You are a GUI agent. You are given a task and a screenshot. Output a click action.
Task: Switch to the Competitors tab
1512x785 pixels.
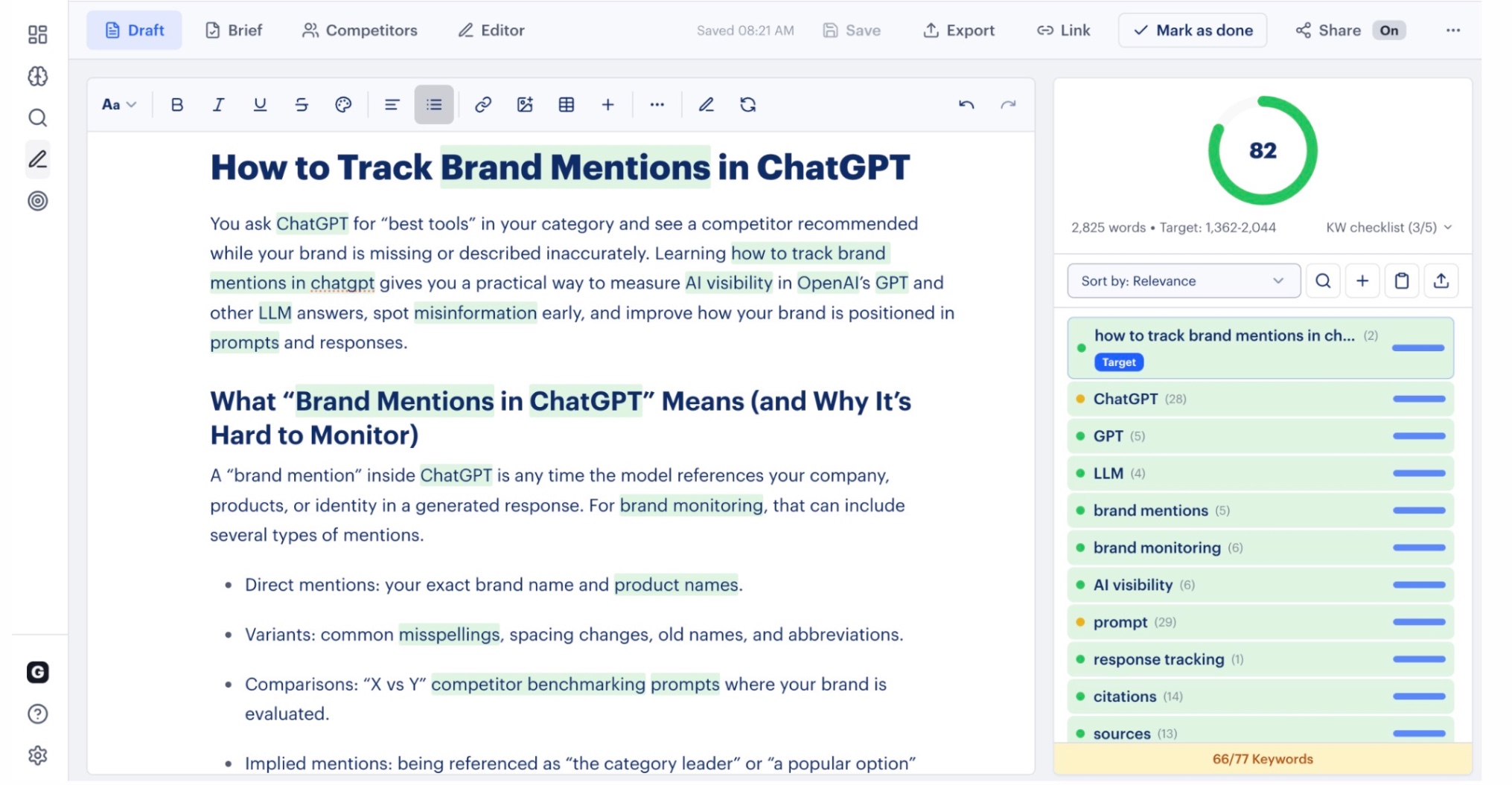(360, 31)
